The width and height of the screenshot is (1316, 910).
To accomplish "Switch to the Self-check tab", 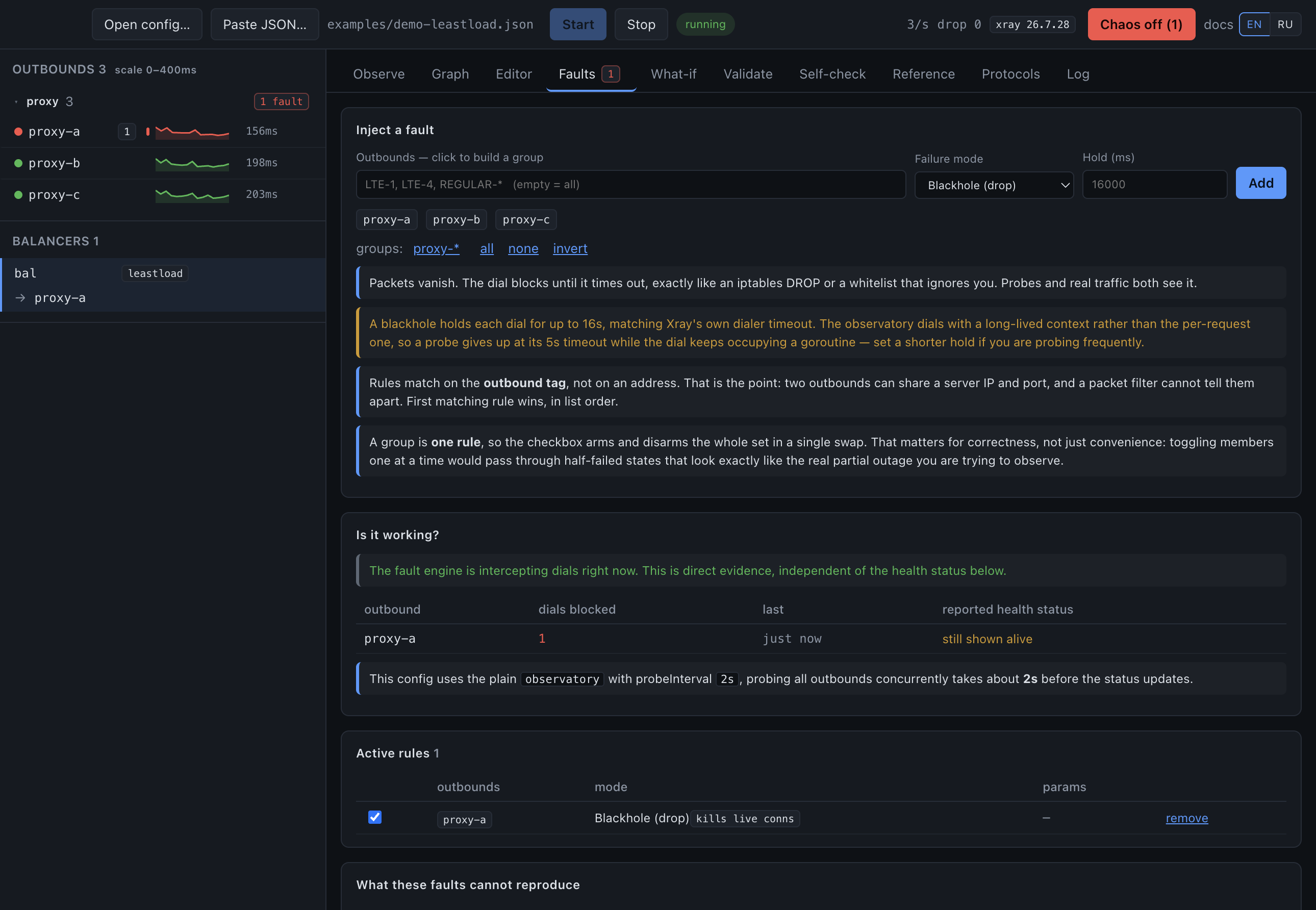I will [x=832, y=74].
